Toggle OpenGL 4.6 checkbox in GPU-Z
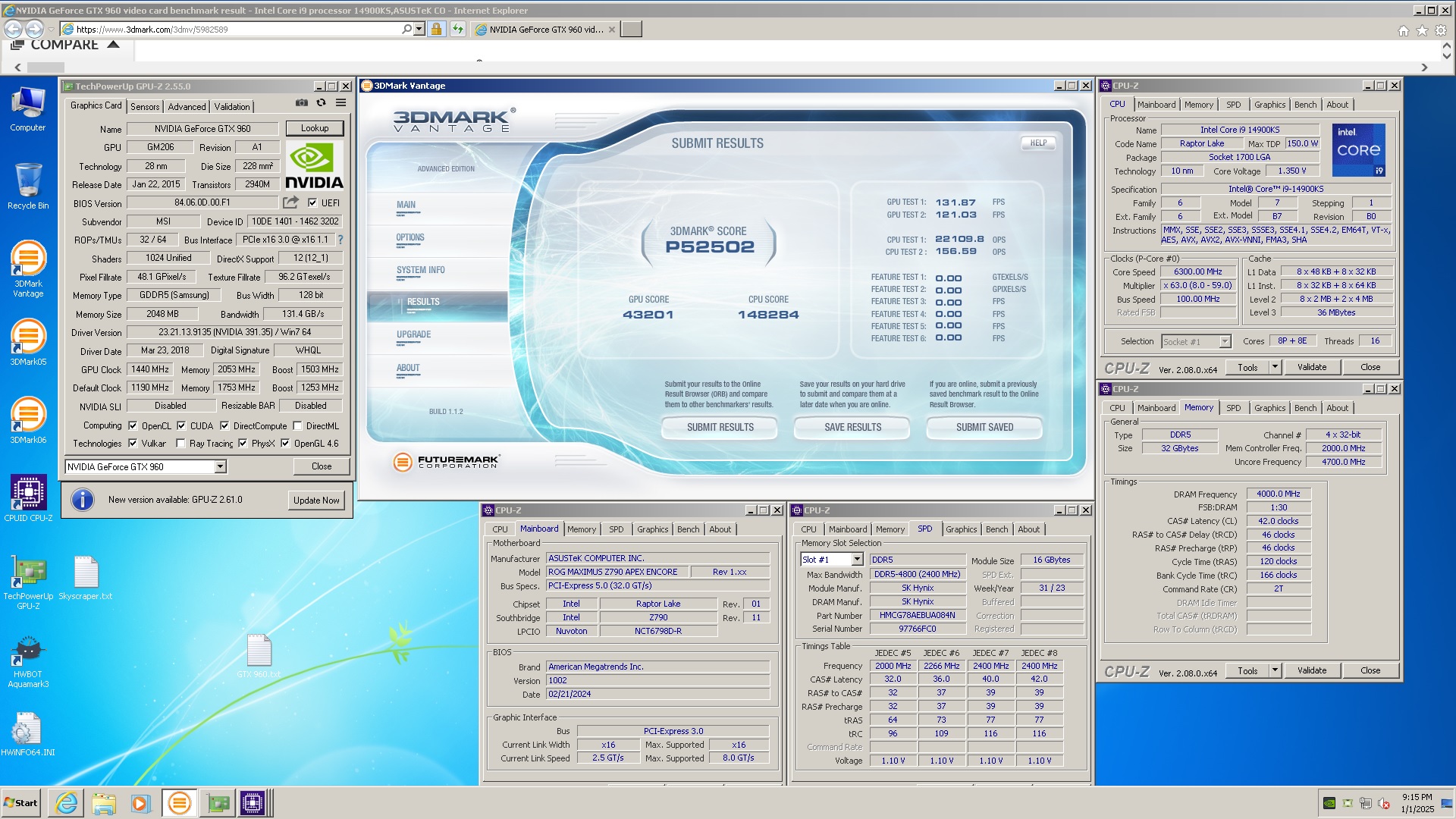The height and width of the screenshot is (819, 1456). pos(285,443)
